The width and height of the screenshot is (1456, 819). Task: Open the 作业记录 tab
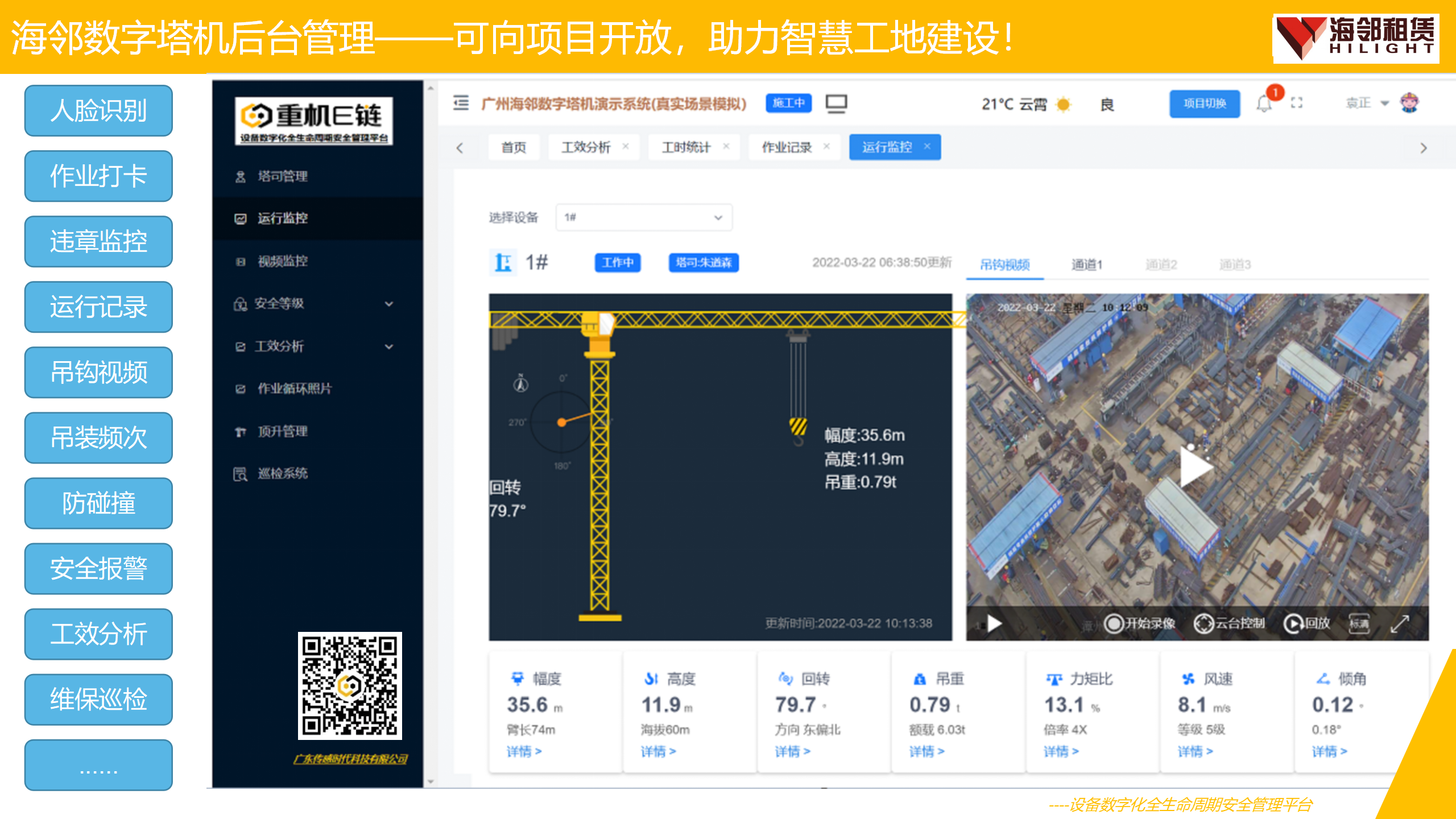click(787, 147)
